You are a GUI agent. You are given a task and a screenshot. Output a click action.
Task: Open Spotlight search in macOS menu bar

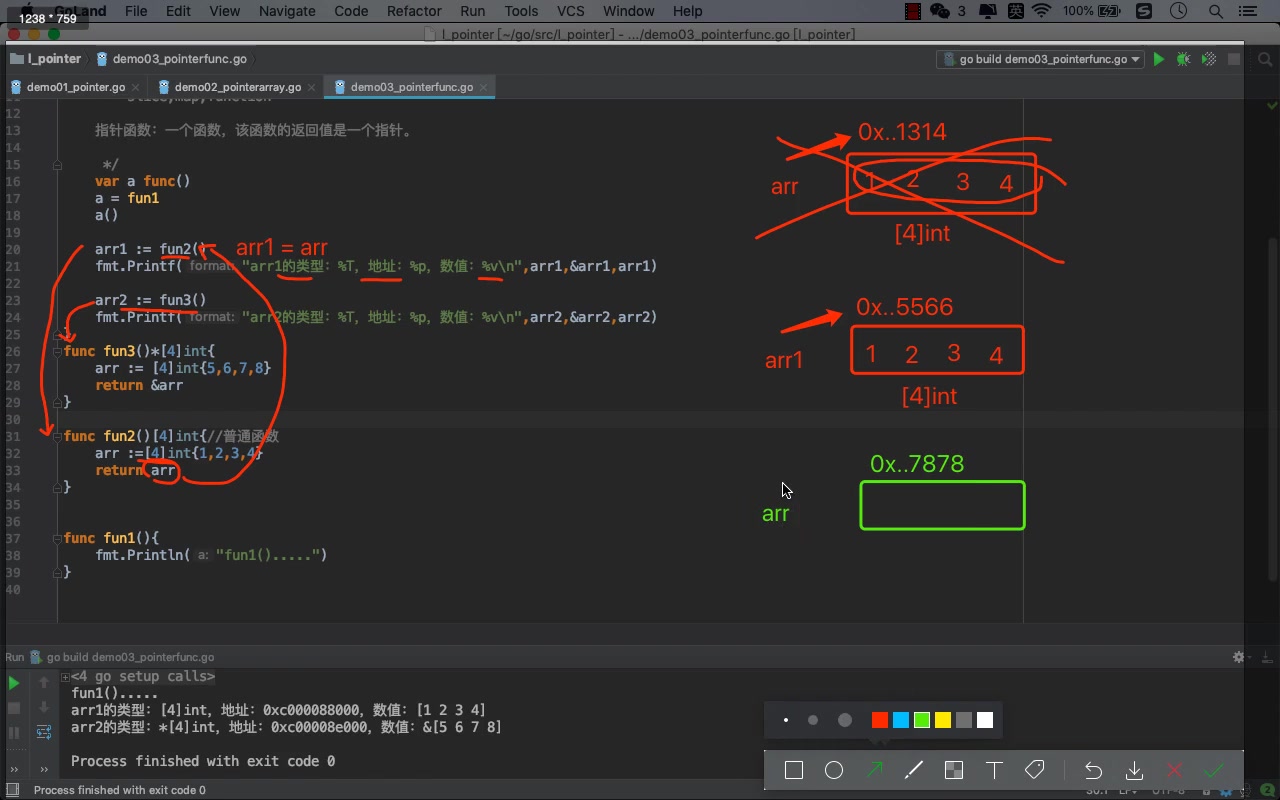click(1216, 11)
